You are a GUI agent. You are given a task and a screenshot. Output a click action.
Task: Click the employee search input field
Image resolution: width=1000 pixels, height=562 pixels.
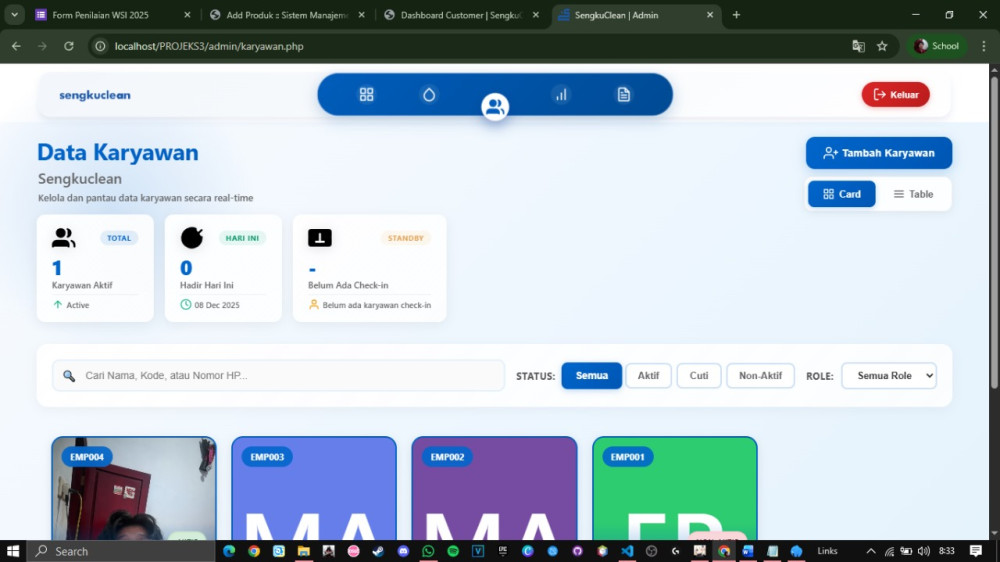click(x=280, y=376)
